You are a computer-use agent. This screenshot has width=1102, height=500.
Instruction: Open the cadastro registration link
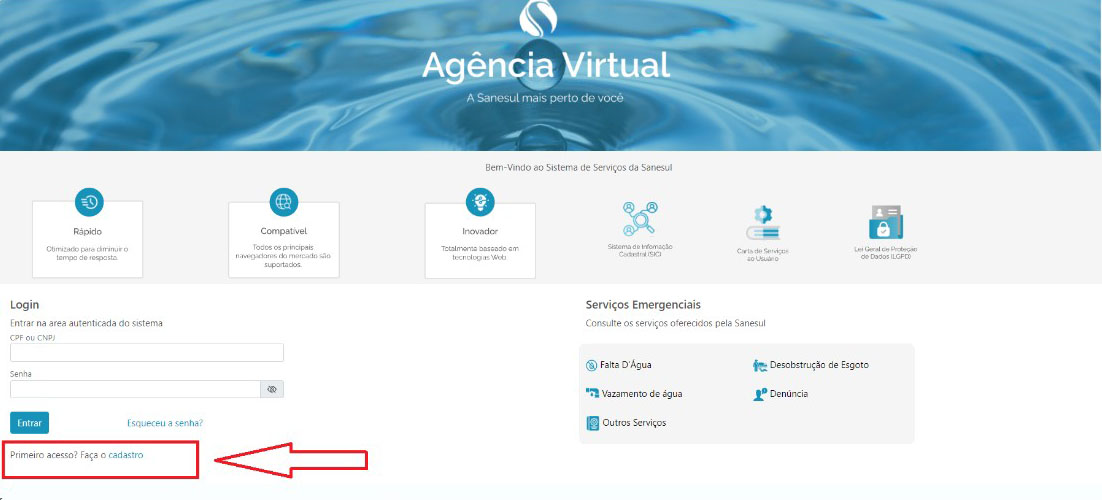pos(126,455)
